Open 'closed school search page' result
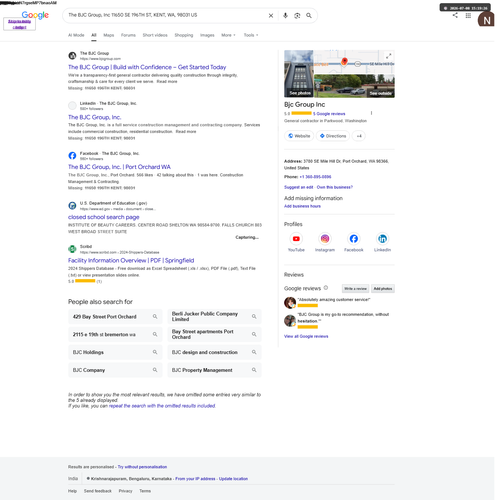The width and height of the screenshot is (500, 500). 104,217
